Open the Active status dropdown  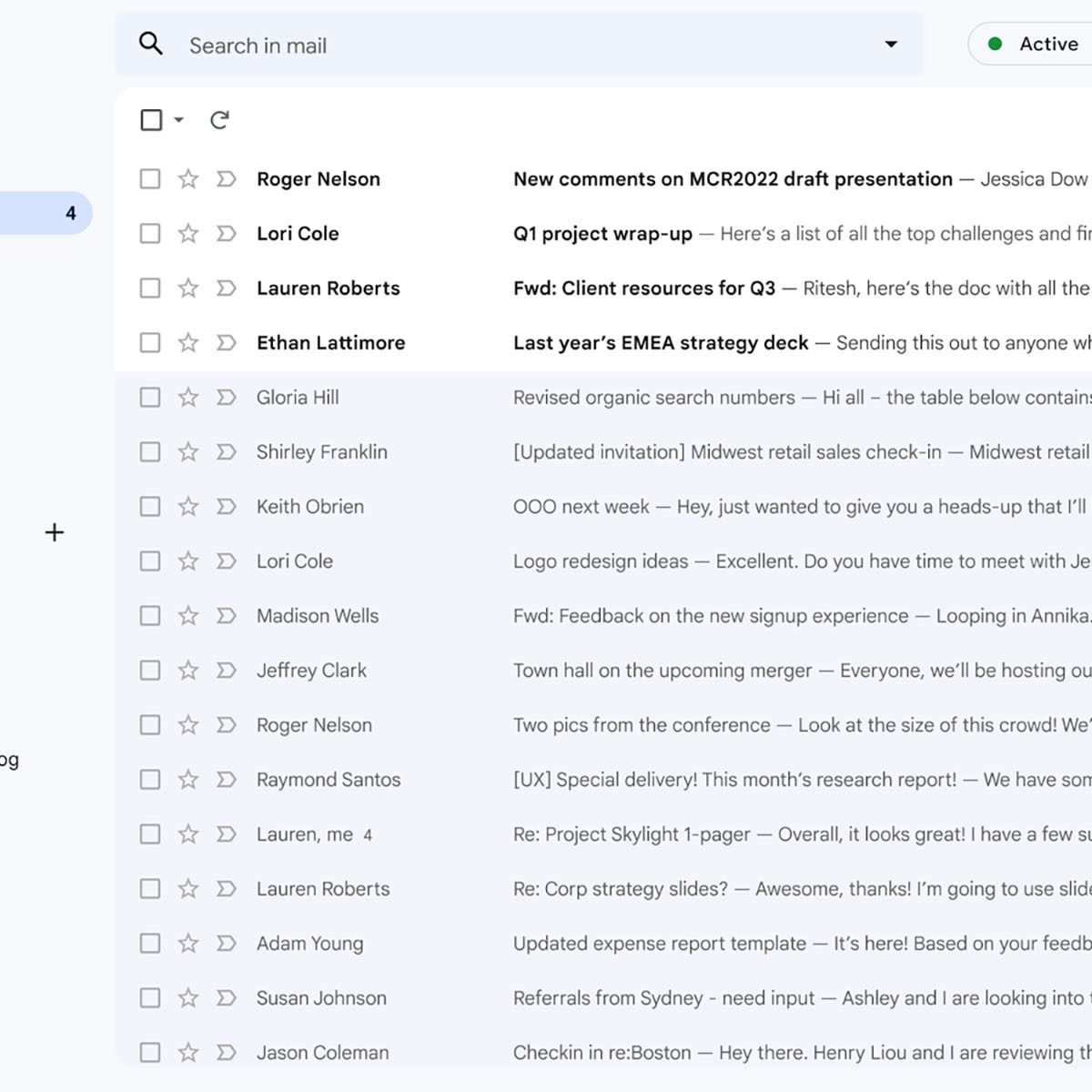tap(1037, 44)
